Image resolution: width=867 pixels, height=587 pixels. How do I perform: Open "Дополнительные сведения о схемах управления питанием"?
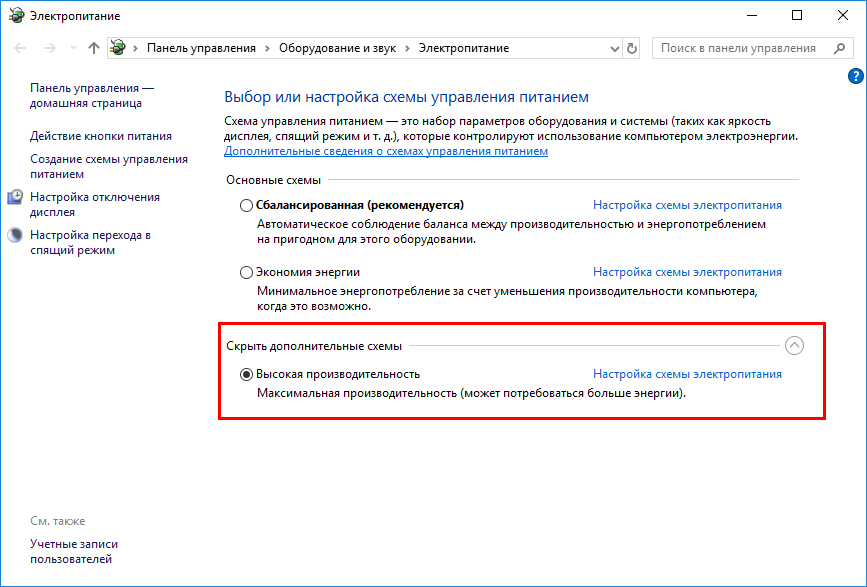point(386,151)
